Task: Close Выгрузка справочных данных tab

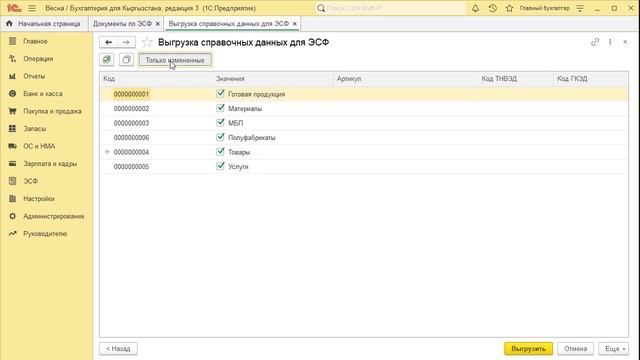Action: pos(295,24)
